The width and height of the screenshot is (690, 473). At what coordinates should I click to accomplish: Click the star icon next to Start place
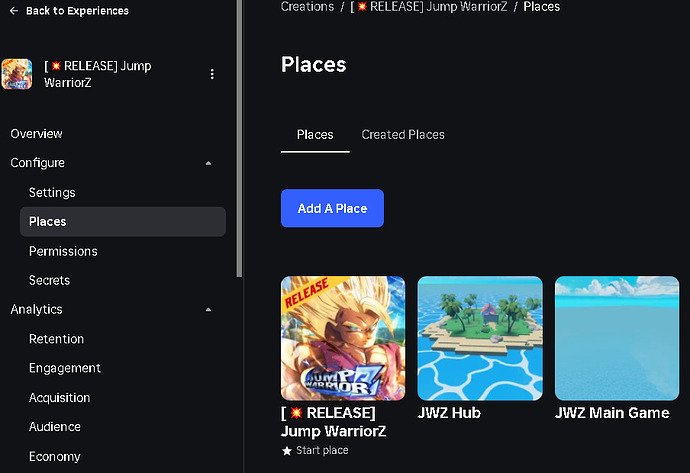[x=287, y=451]
